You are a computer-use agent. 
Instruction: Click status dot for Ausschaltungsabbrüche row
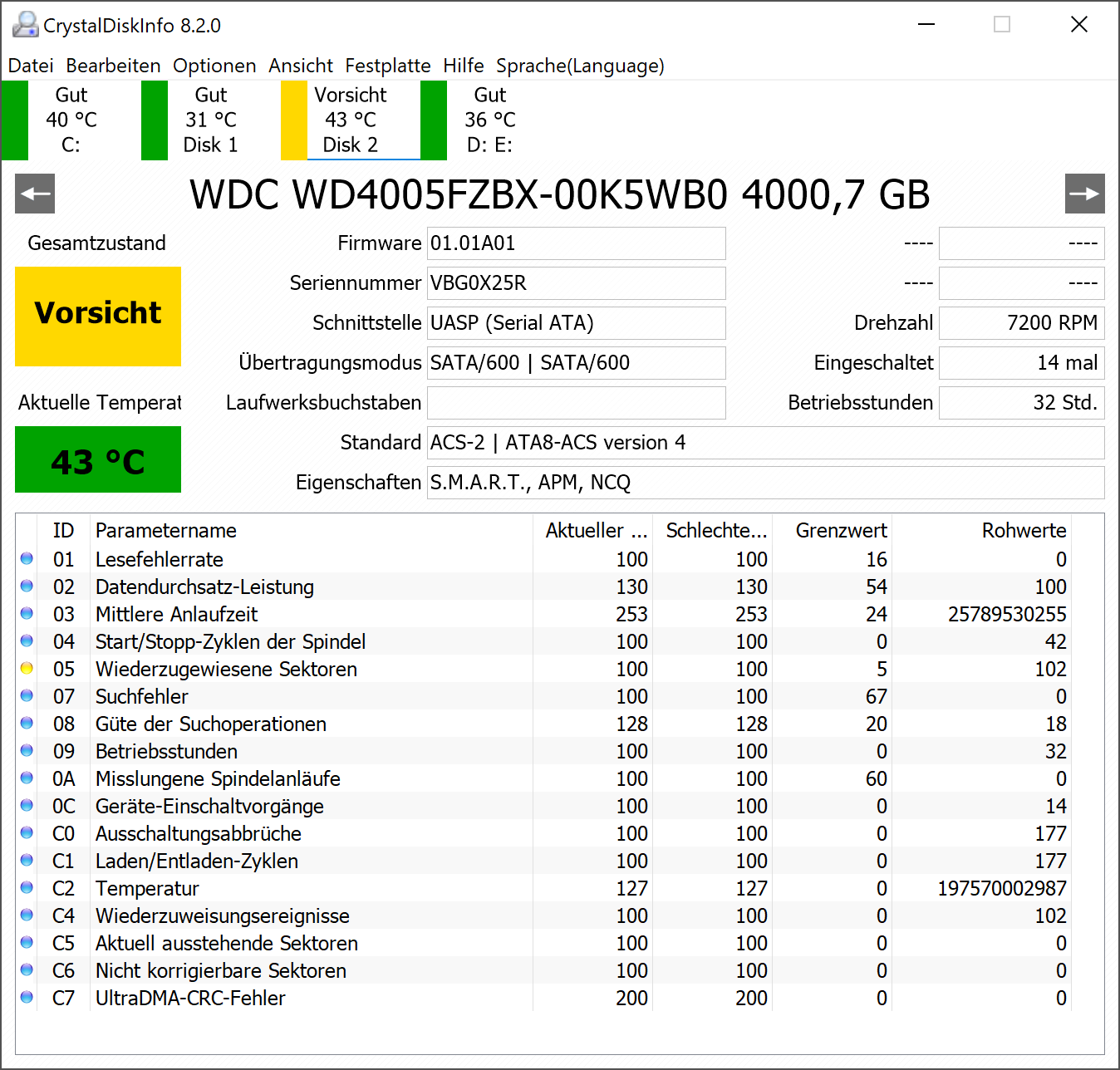(27, 832)
